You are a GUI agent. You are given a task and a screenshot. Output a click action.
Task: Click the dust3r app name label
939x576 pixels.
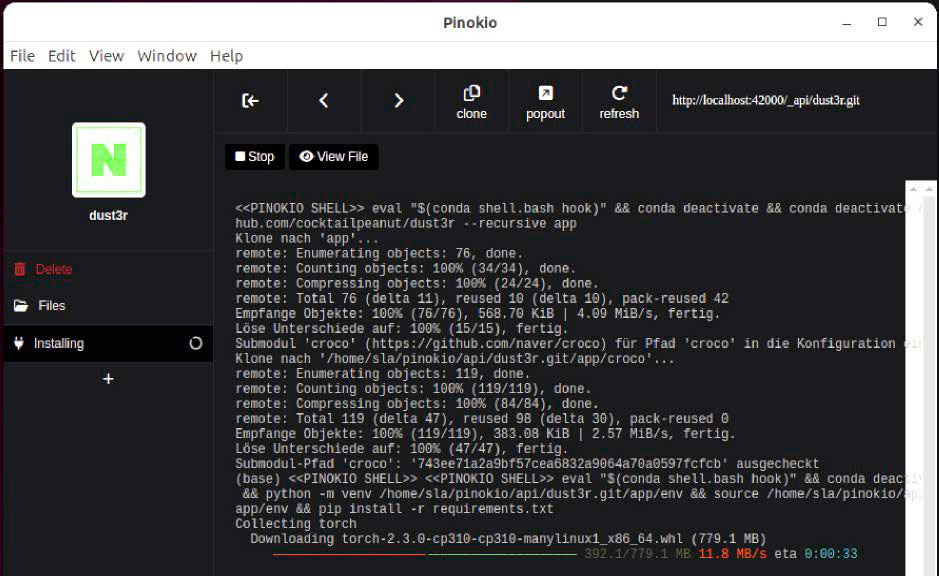108,216
